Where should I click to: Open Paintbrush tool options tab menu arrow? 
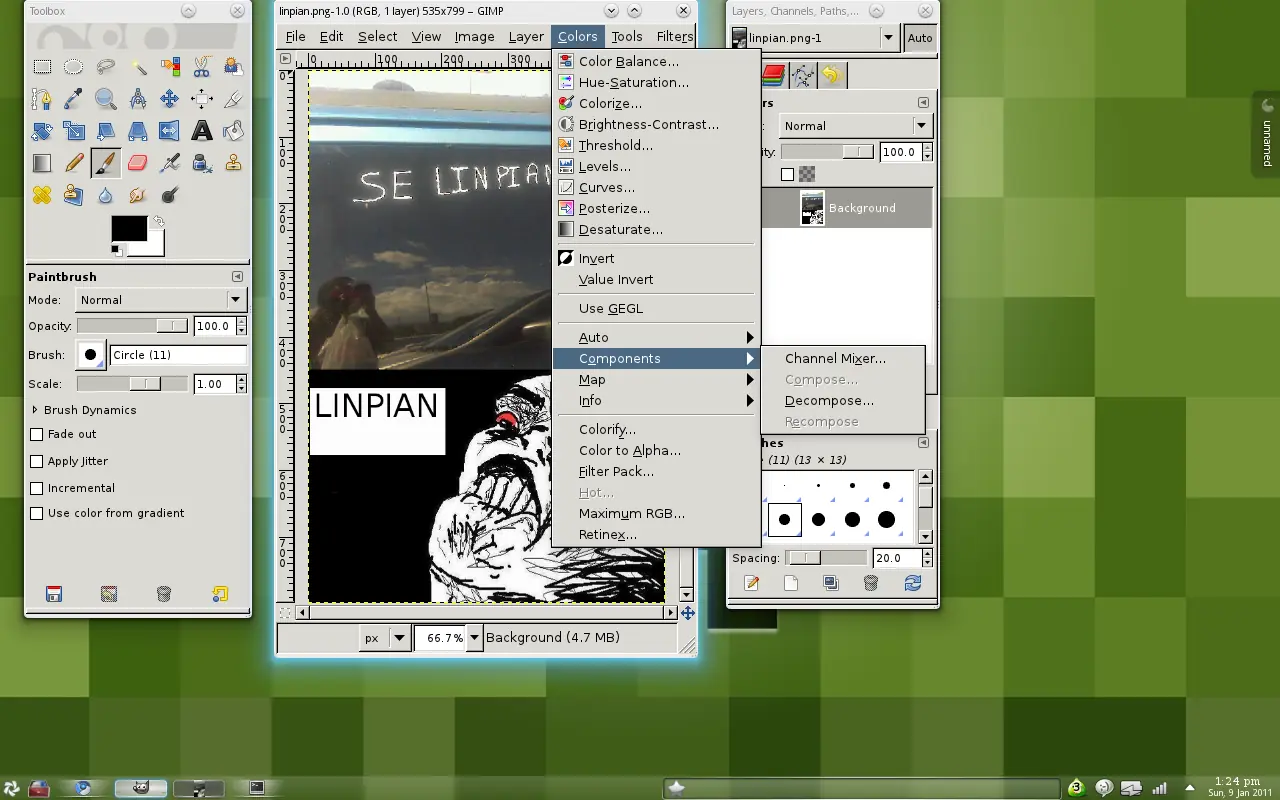point(237,276)
